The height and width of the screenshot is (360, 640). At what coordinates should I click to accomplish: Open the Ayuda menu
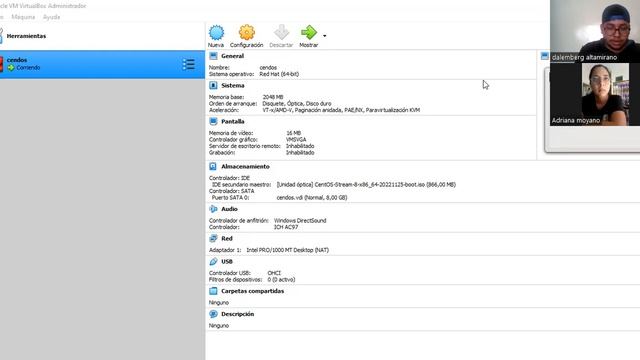pyautogui.click(x=51, y=17)
